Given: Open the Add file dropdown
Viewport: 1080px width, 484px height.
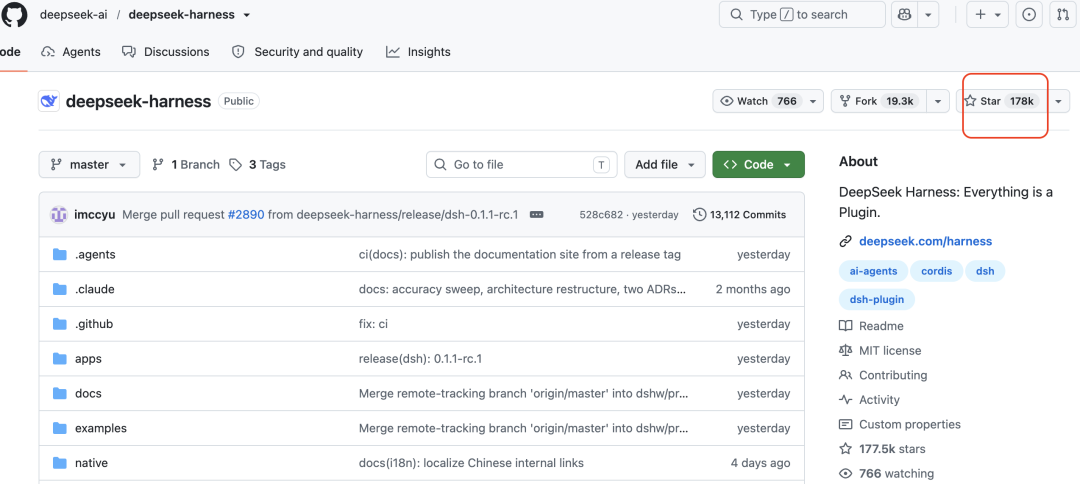Looking at the screenshot, I should [665, 165].
